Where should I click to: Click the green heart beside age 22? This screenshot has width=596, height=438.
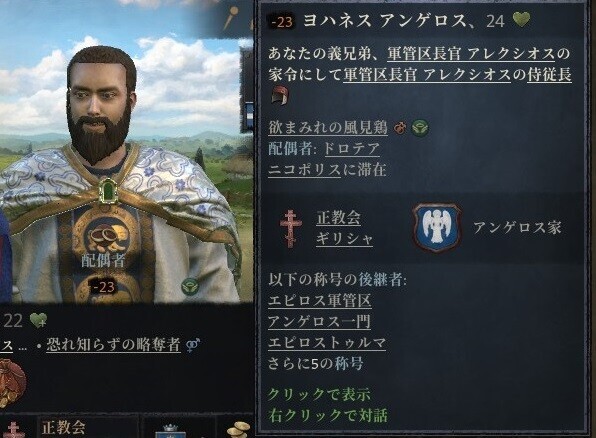tap(38, 321)
